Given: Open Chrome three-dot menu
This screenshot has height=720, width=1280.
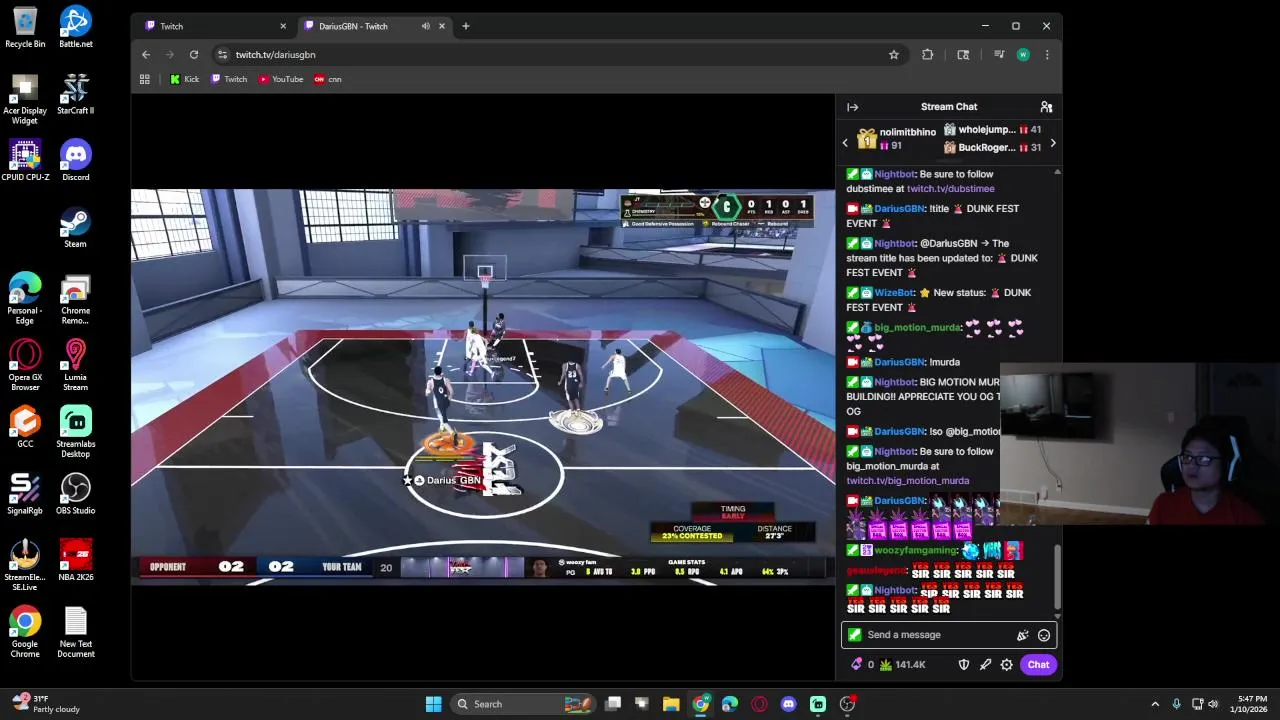Looking at the screenshot, I should [x=1047, y=55].
